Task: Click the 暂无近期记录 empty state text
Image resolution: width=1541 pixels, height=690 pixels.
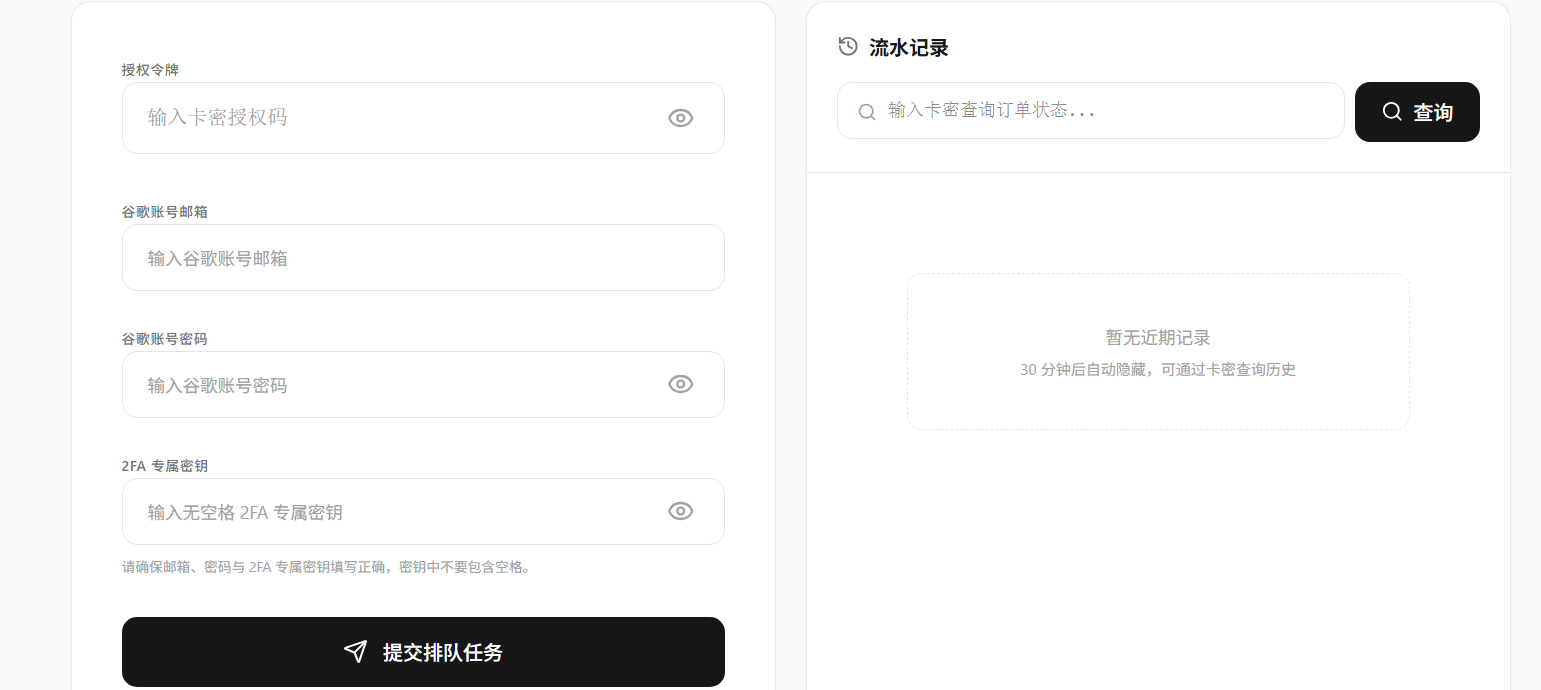Action: point(1157,338)
